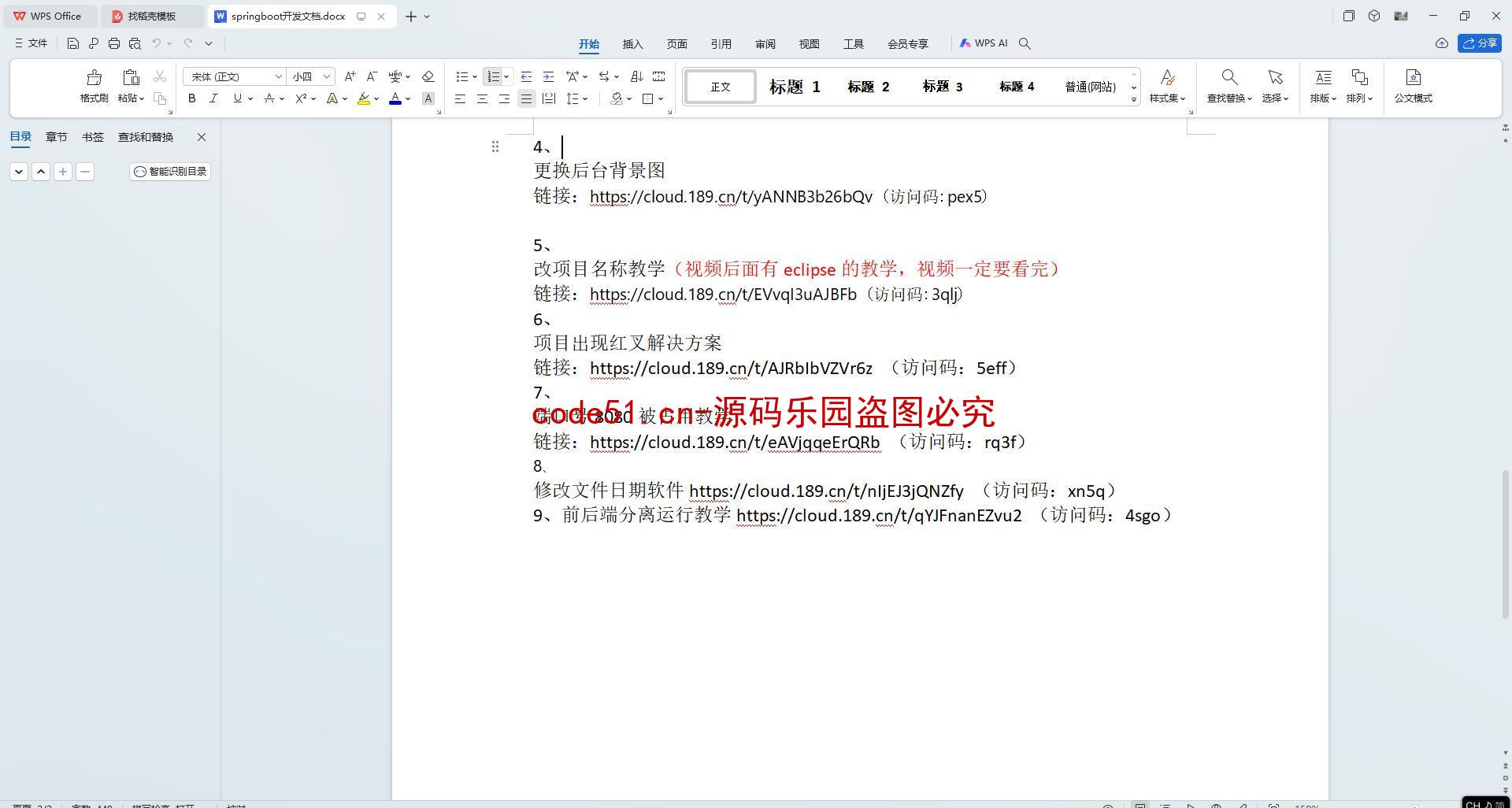Close the navigation pane with X

pos(202,137)
